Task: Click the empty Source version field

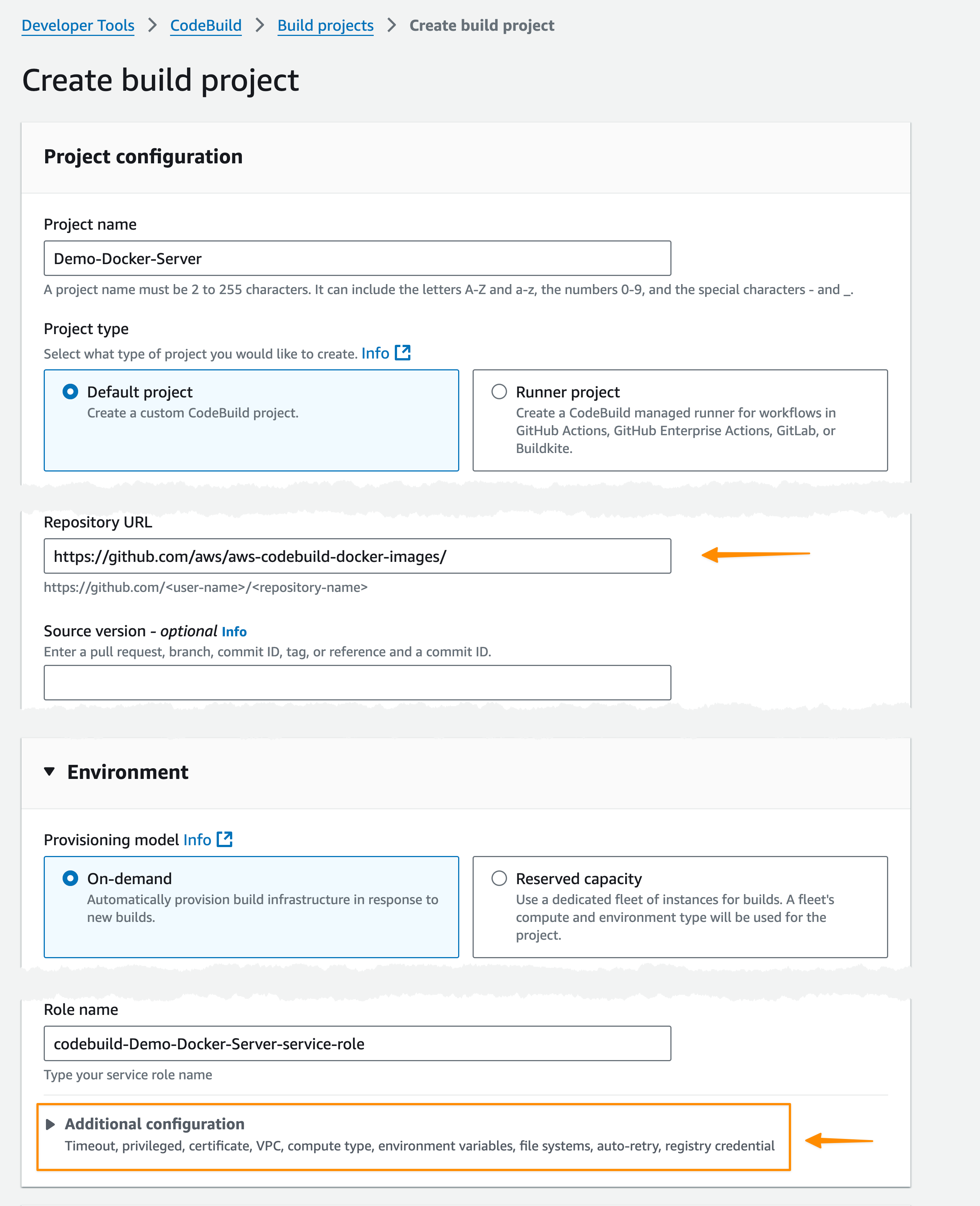Action: [x=357, y=683]
